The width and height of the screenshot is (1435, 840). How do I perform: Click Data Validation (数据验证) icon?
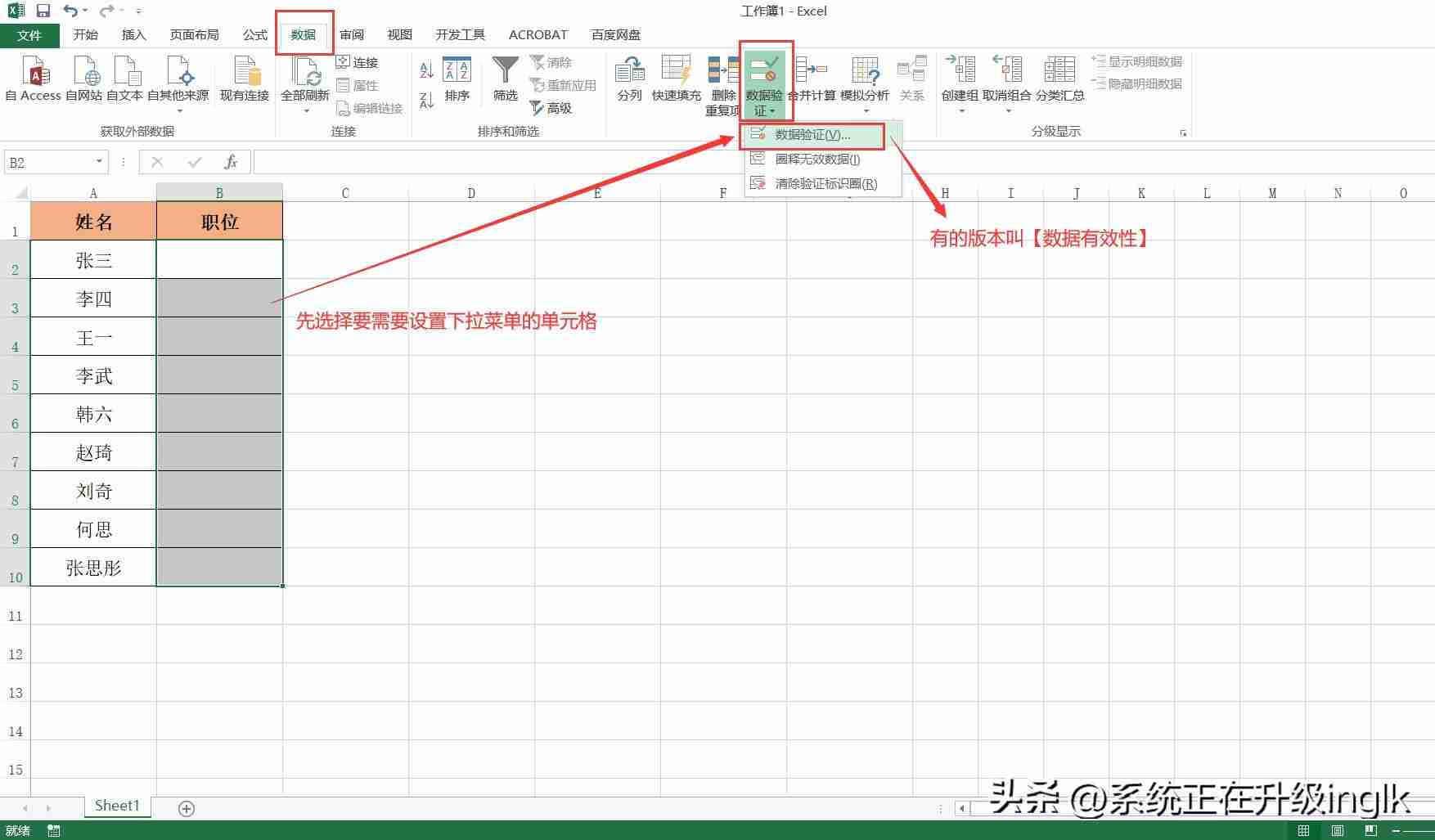click(x=764, y=70)
